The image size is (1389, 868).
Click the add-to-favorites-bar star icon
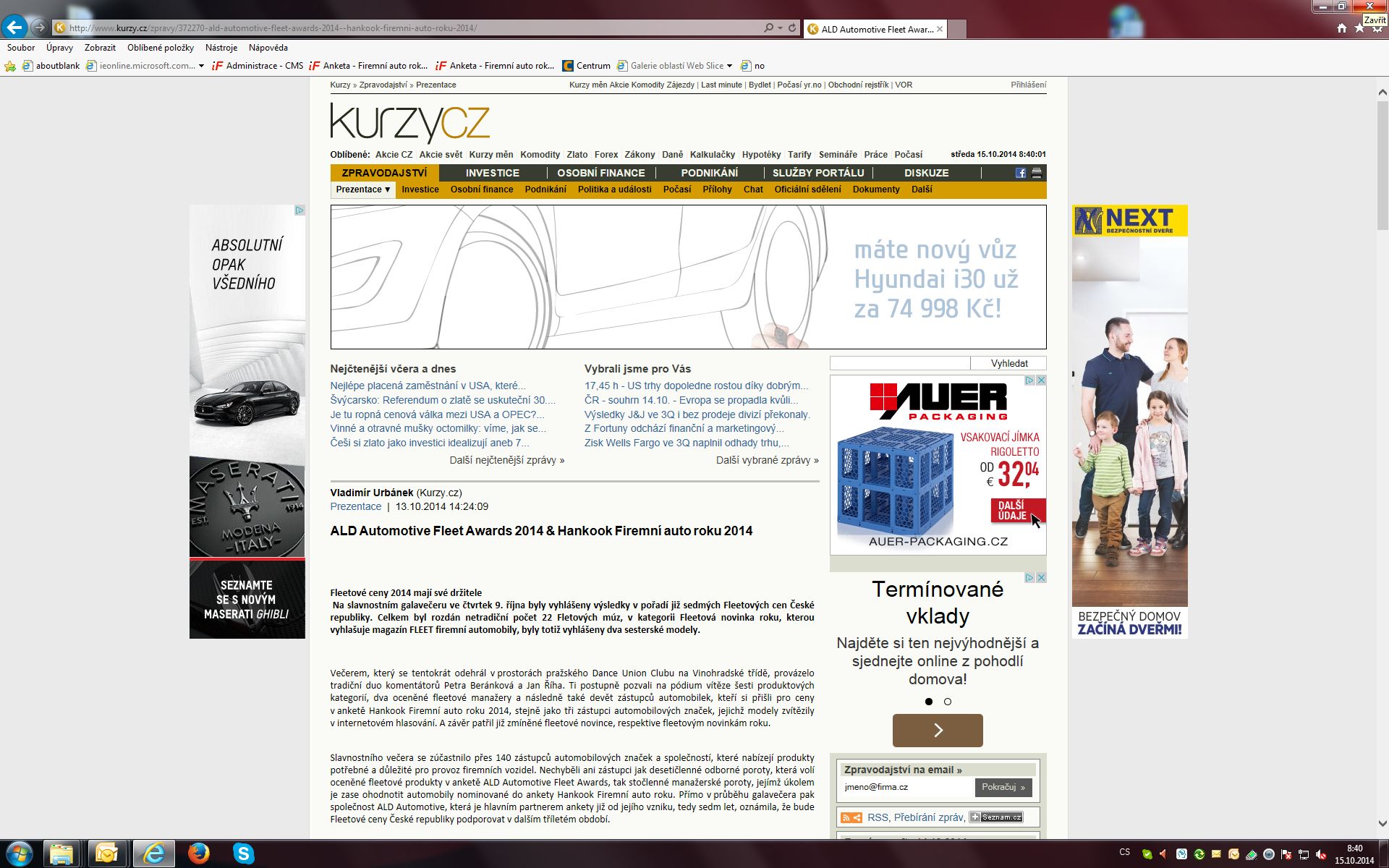click(10, 66)
